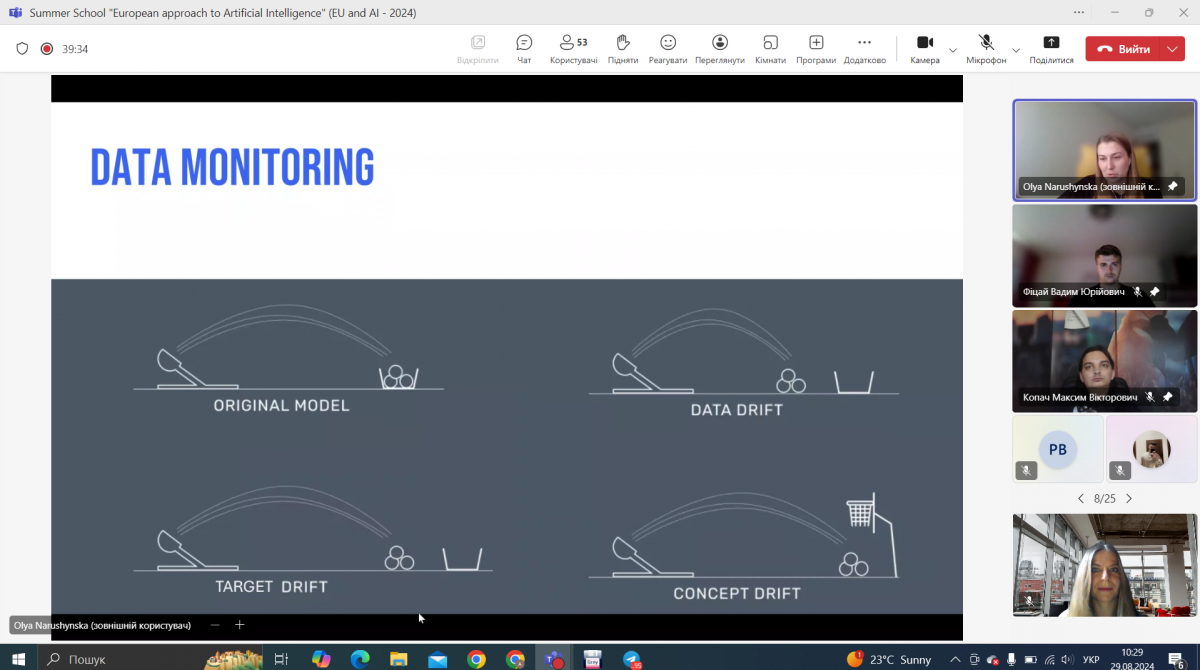Open the apps (Програми) panel
This screenshot has height=670, width=1200.
tap(816, 48)
